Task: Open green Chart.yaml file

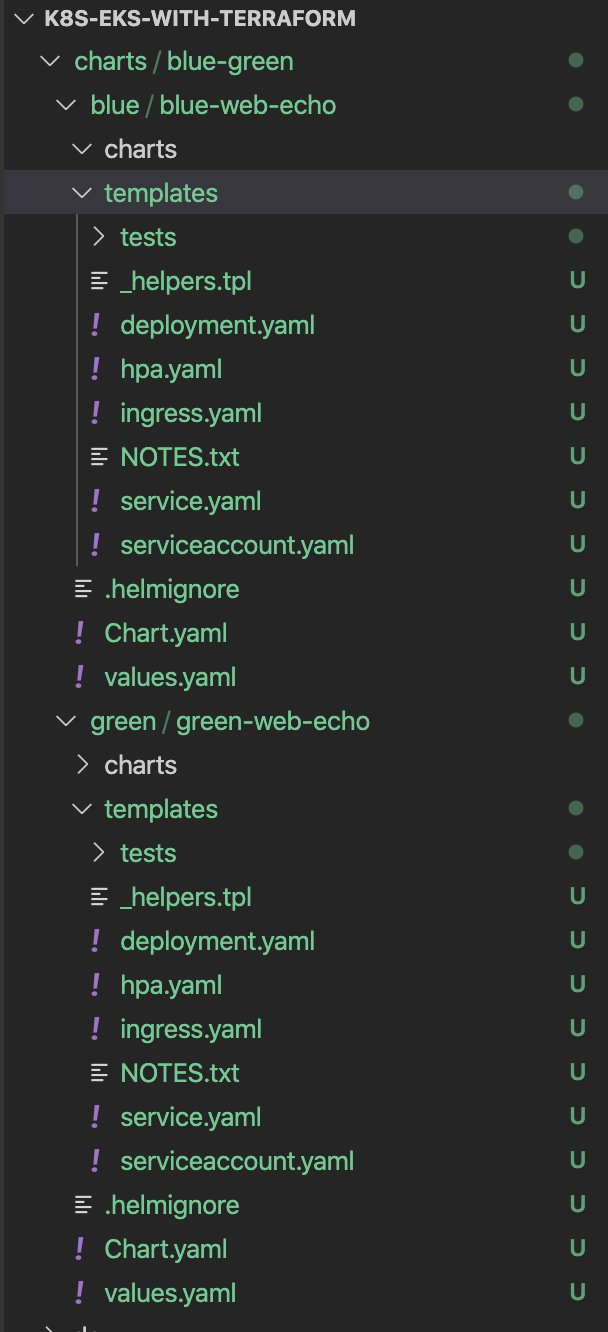Action: 165,1249
